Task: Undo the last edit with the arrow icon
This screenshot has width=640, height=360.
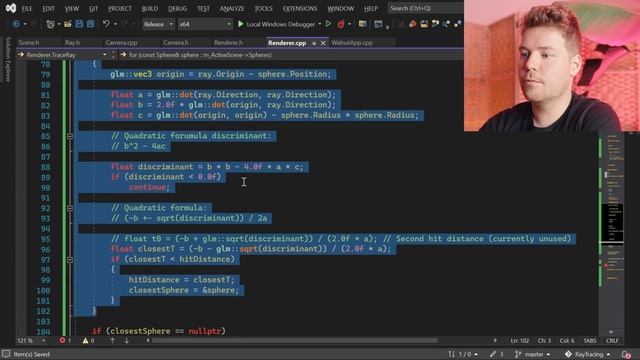Action: pyautogui.click(x=106, y=24)
